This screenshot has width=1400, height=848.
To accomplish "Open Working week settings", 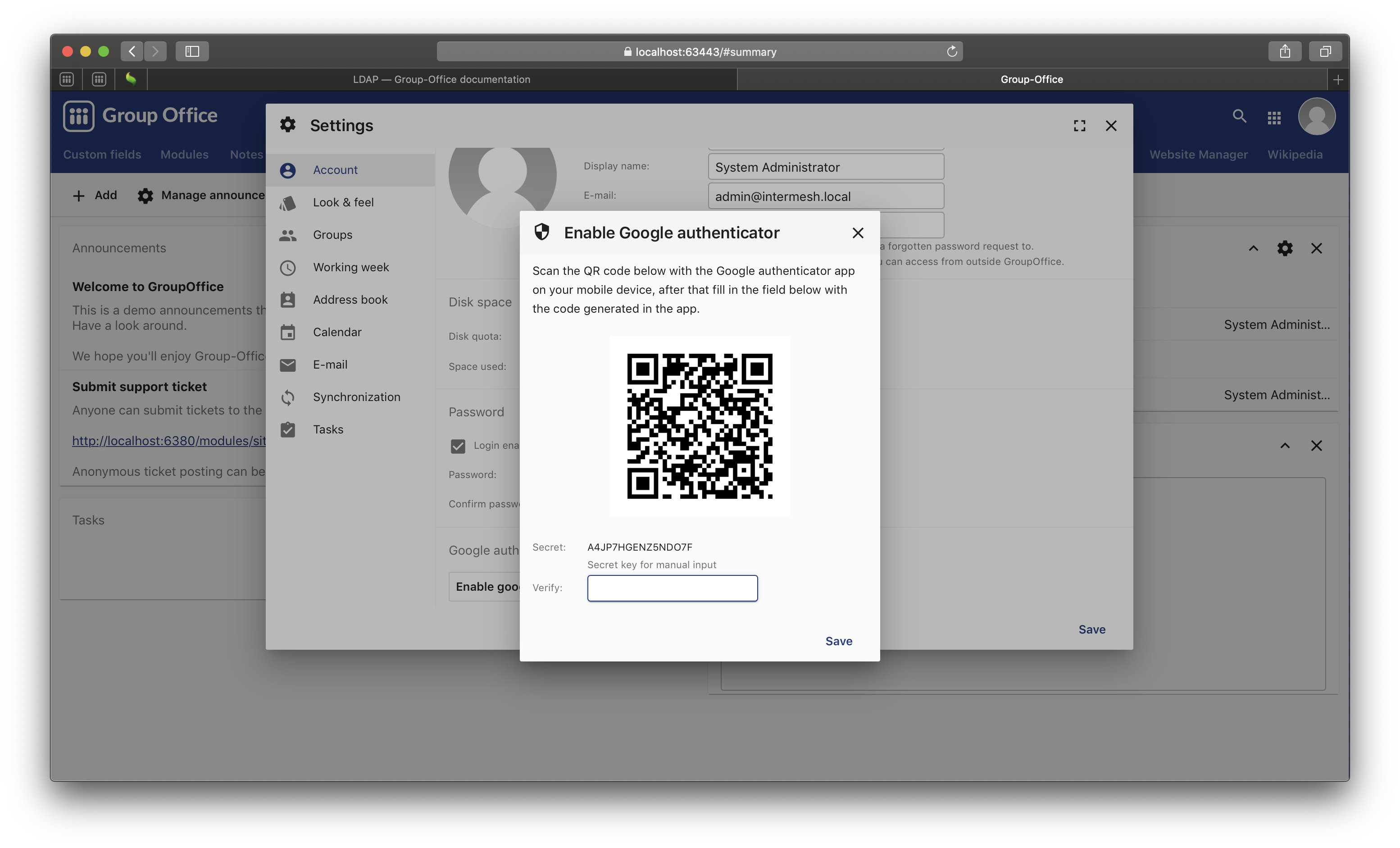I will point(350,267).
